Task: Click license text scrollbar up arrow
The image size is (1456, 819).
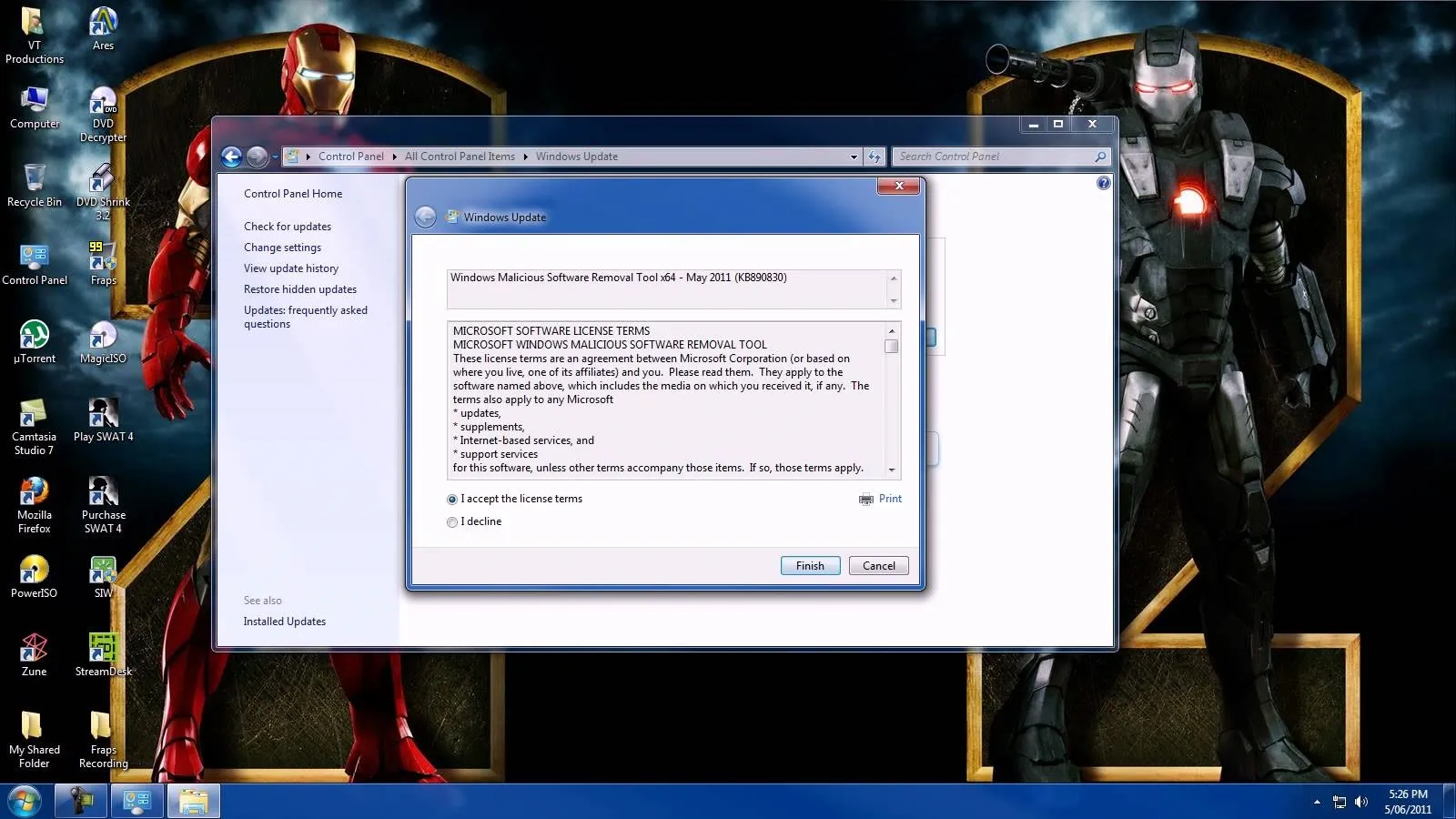Action: point(892,331)
